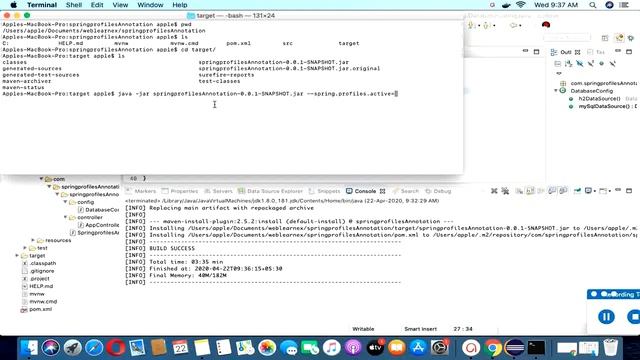This screenshot has height=360, width=640.
Task: Open Finder from the Dock
Action: (x=29, y=348)
